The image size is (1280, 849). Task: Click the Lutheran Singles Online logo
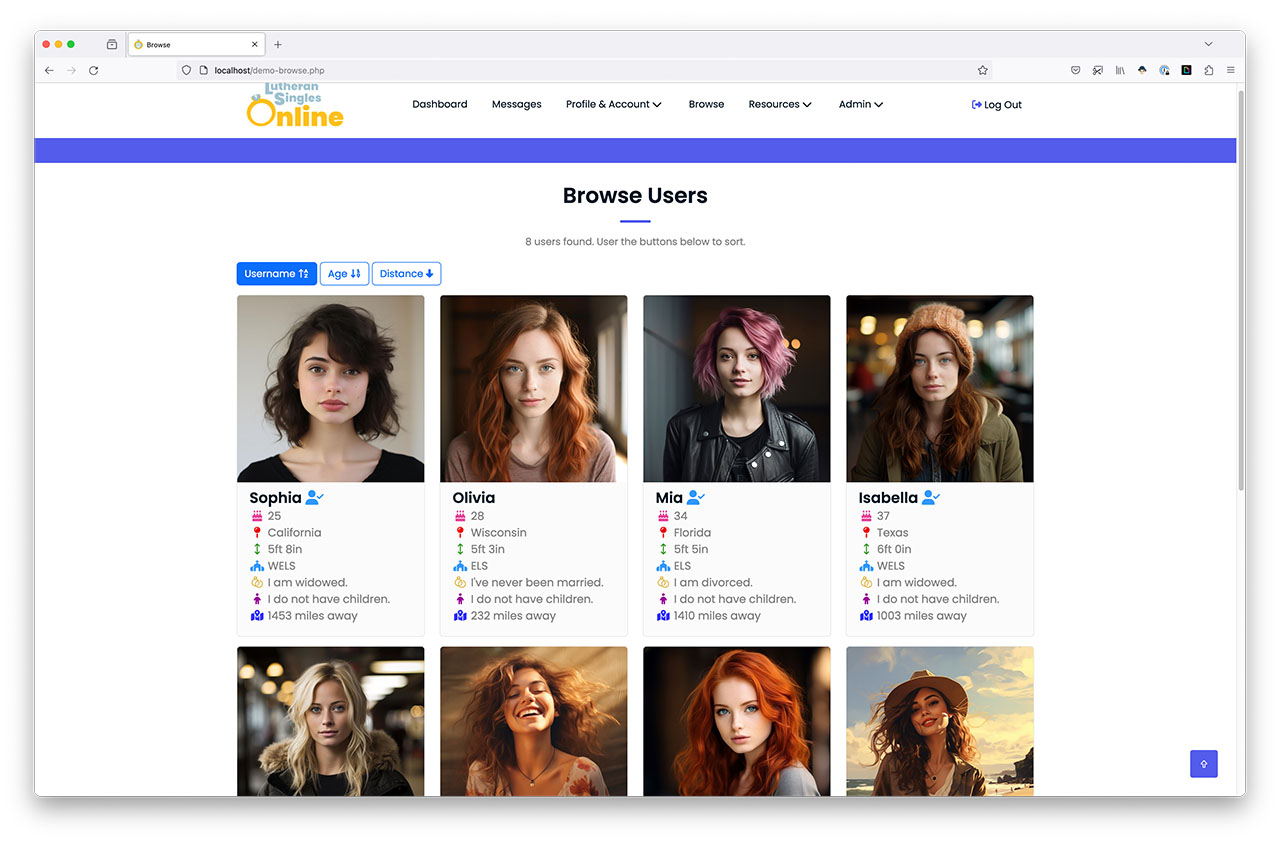click(x=295, y=106)
